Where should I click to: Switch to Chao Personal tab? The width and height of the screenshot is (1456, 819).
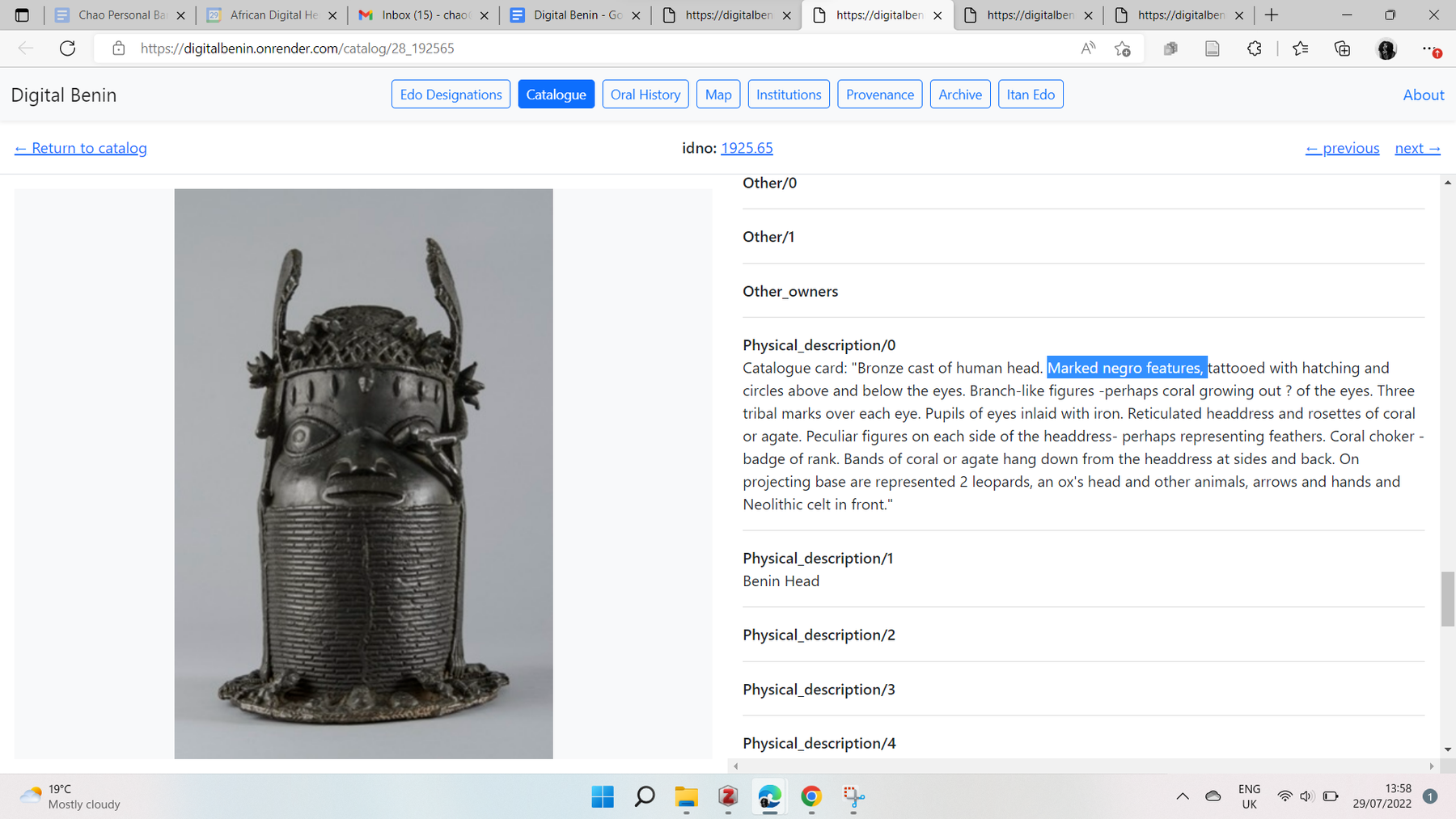121,15
